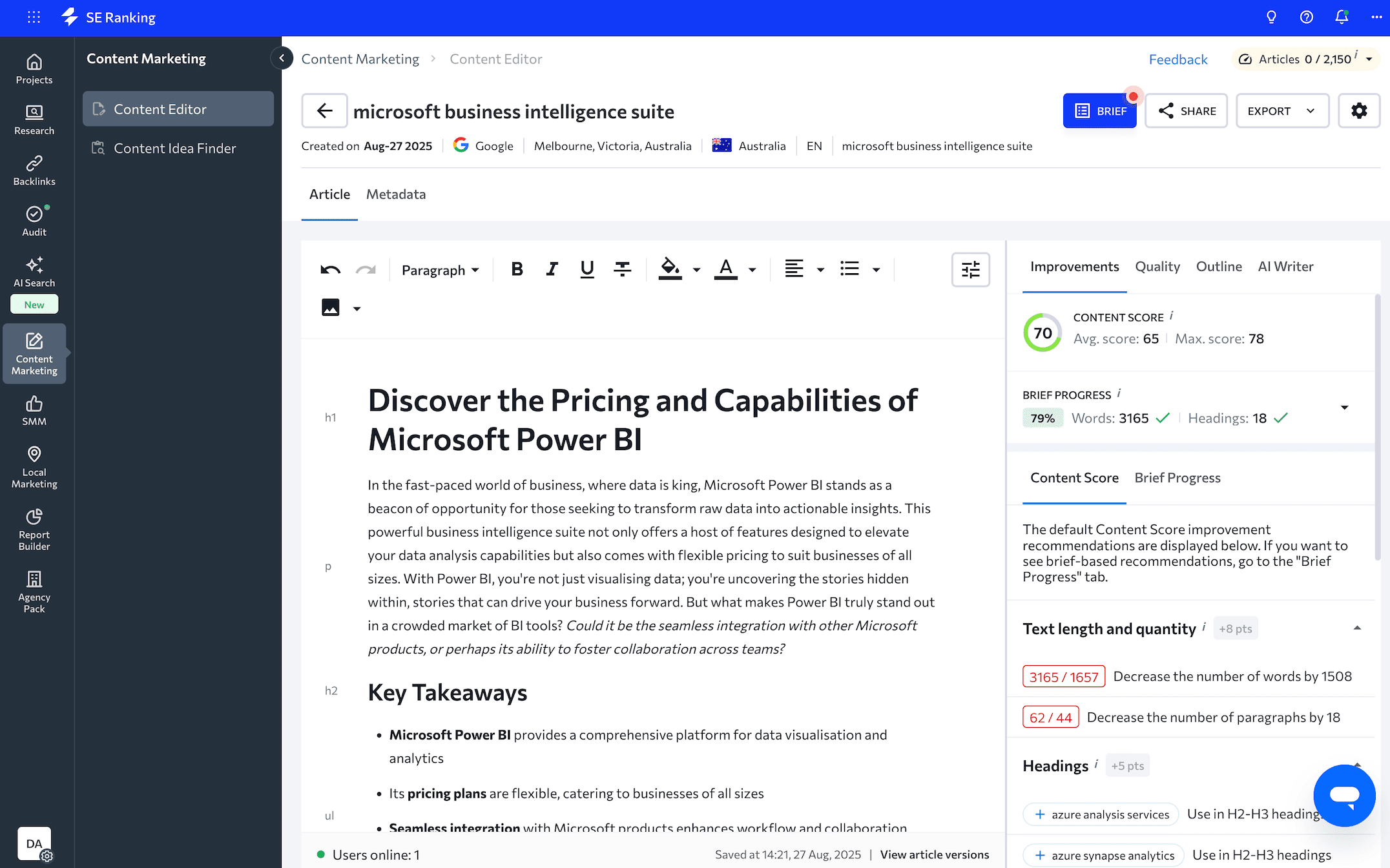Select the Content Score sub-tab

(1074, 477)
